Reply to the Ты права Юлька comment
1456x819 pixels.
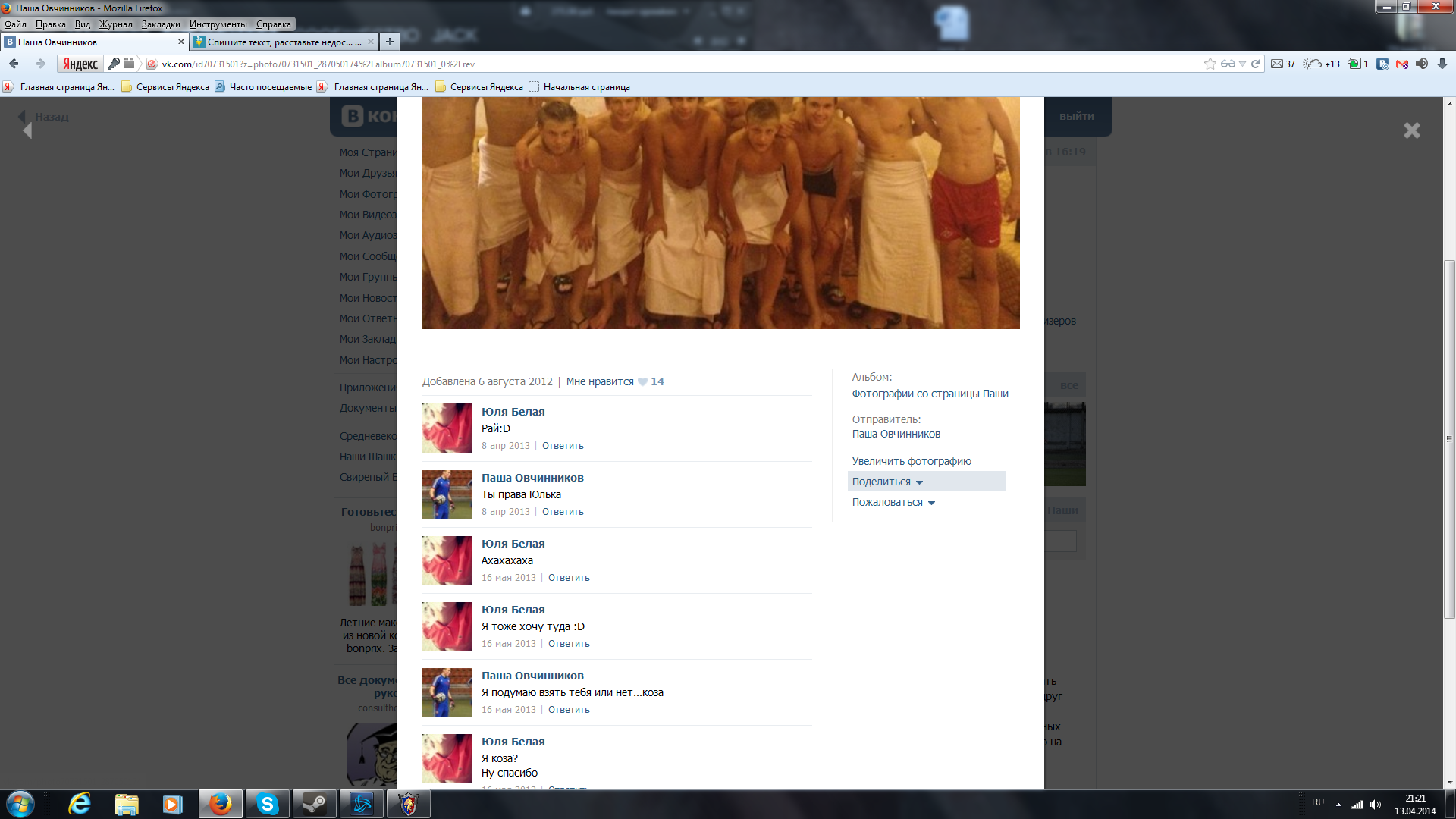pyautogui.click(x=563, y=512)
